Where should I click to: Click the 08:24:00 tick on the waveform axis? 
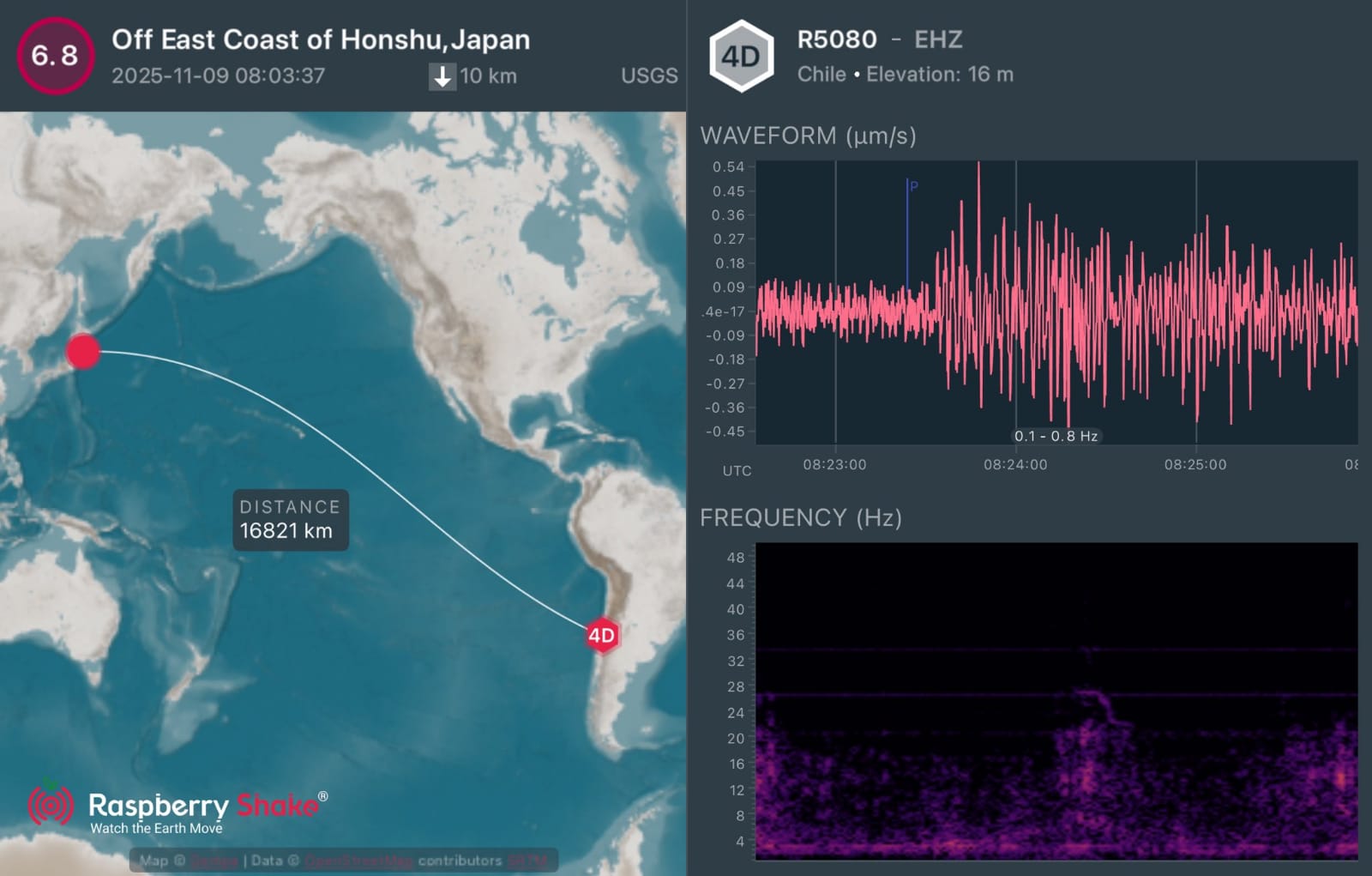1015,464
